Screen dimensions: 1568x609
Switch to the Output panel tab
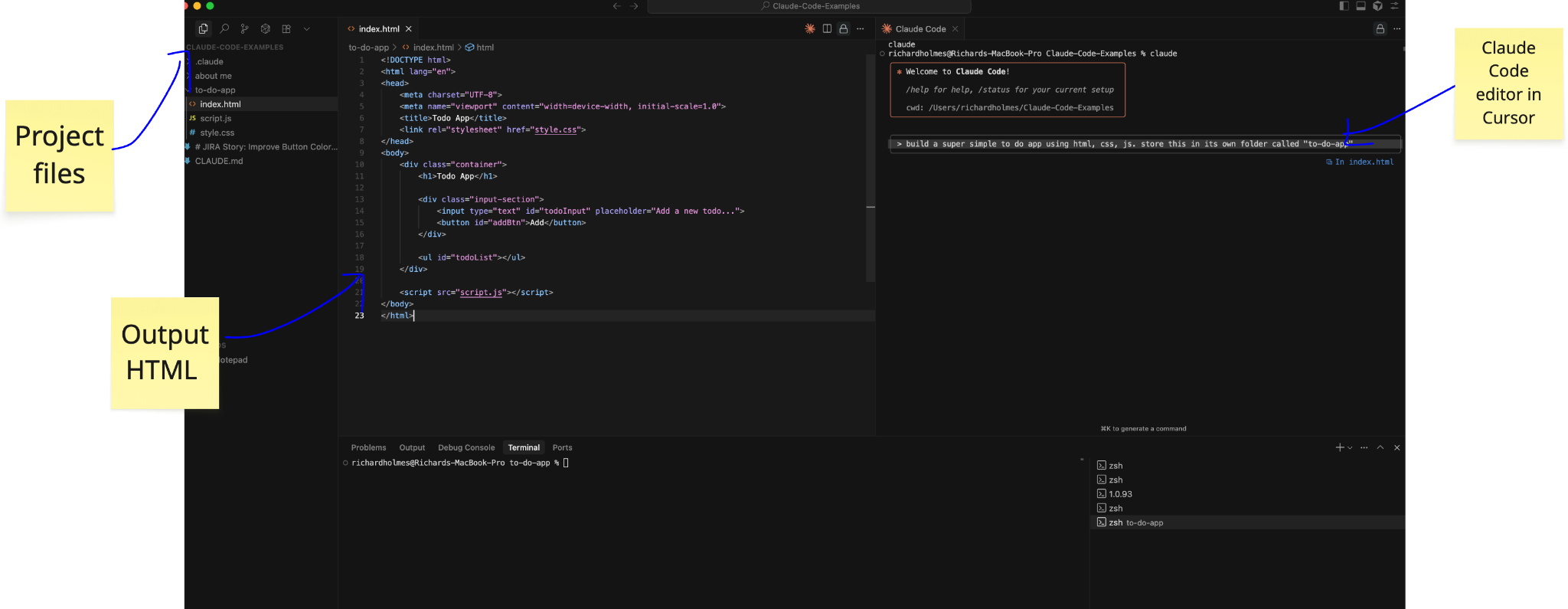click(412, 447)
